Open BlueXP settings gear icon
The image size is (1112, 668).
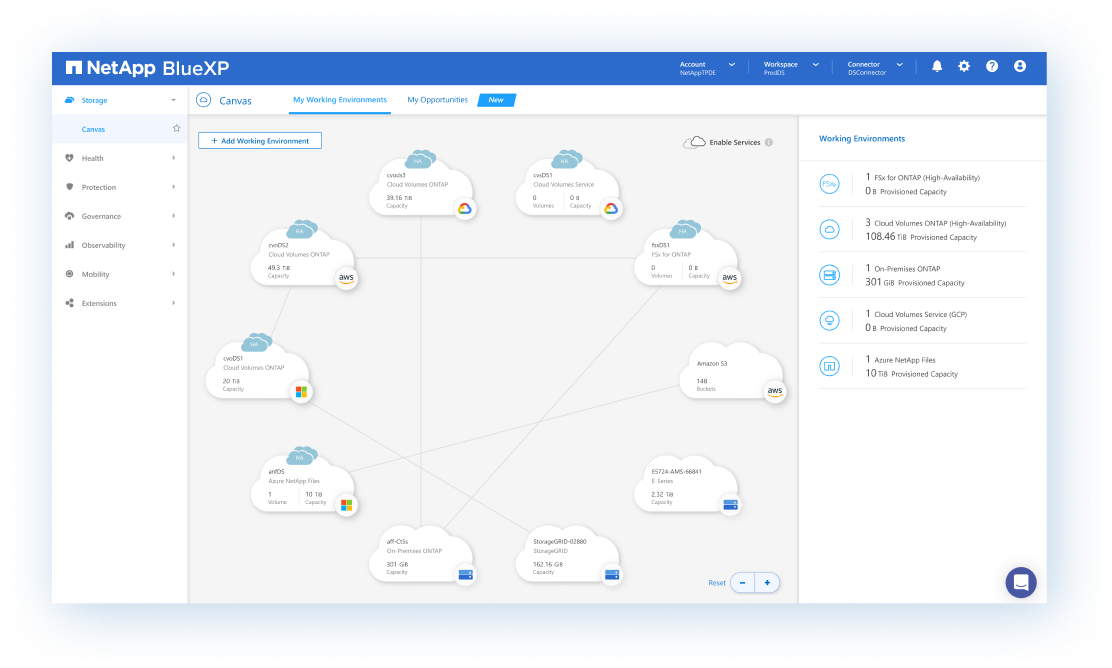pos(963,66)
